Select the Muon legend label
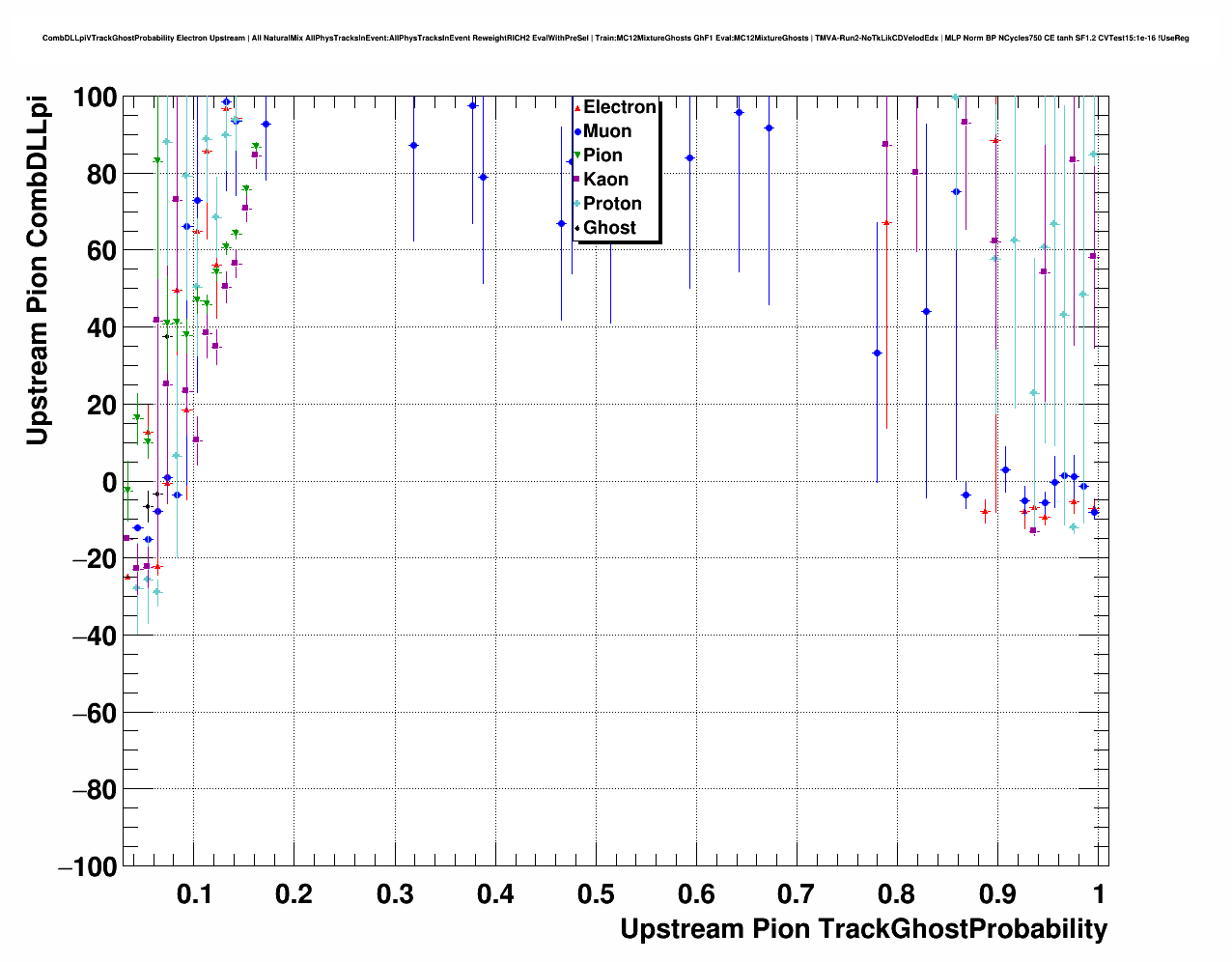The height and width of the screenshot is (962, 1232). (x=607, y=131)
